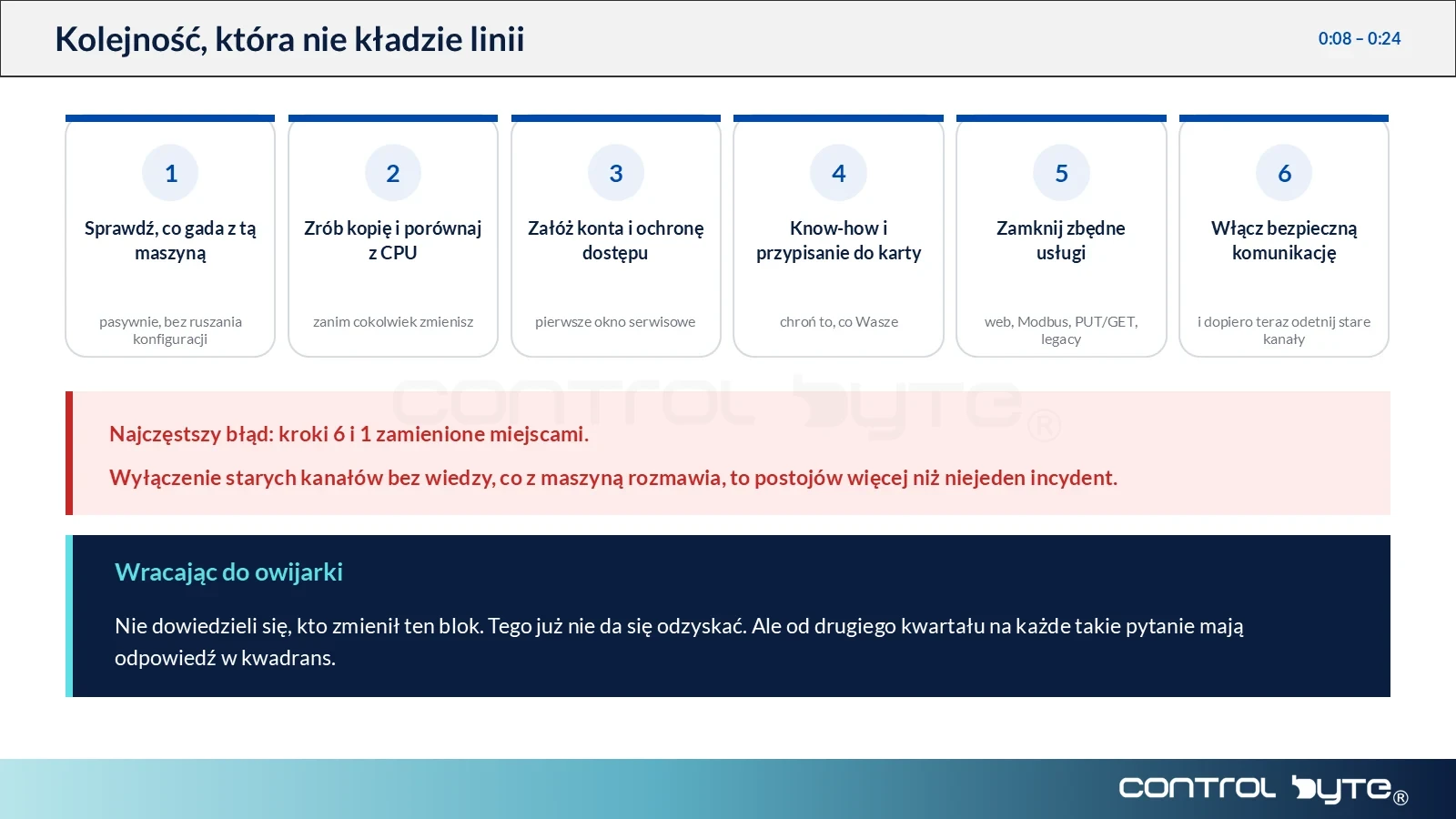
Task: Click the slide title "Kolejność, która nie kładzie linii"
Action: pyautogui.click(x=289, y=39)
